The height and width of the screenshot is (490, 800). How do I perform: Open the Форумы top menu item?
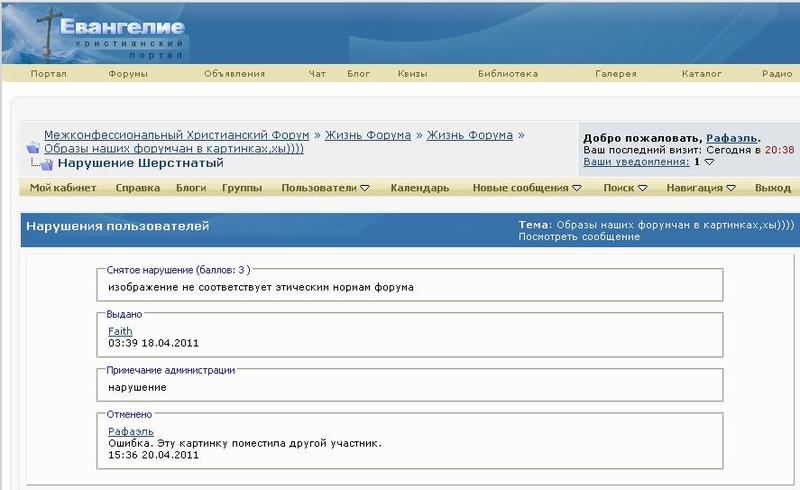128,74
